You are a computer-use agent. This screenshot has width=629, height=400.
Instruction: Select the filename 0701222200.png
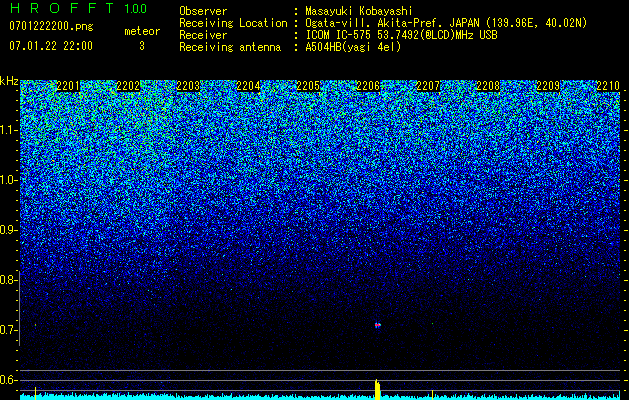coord(51,27)
